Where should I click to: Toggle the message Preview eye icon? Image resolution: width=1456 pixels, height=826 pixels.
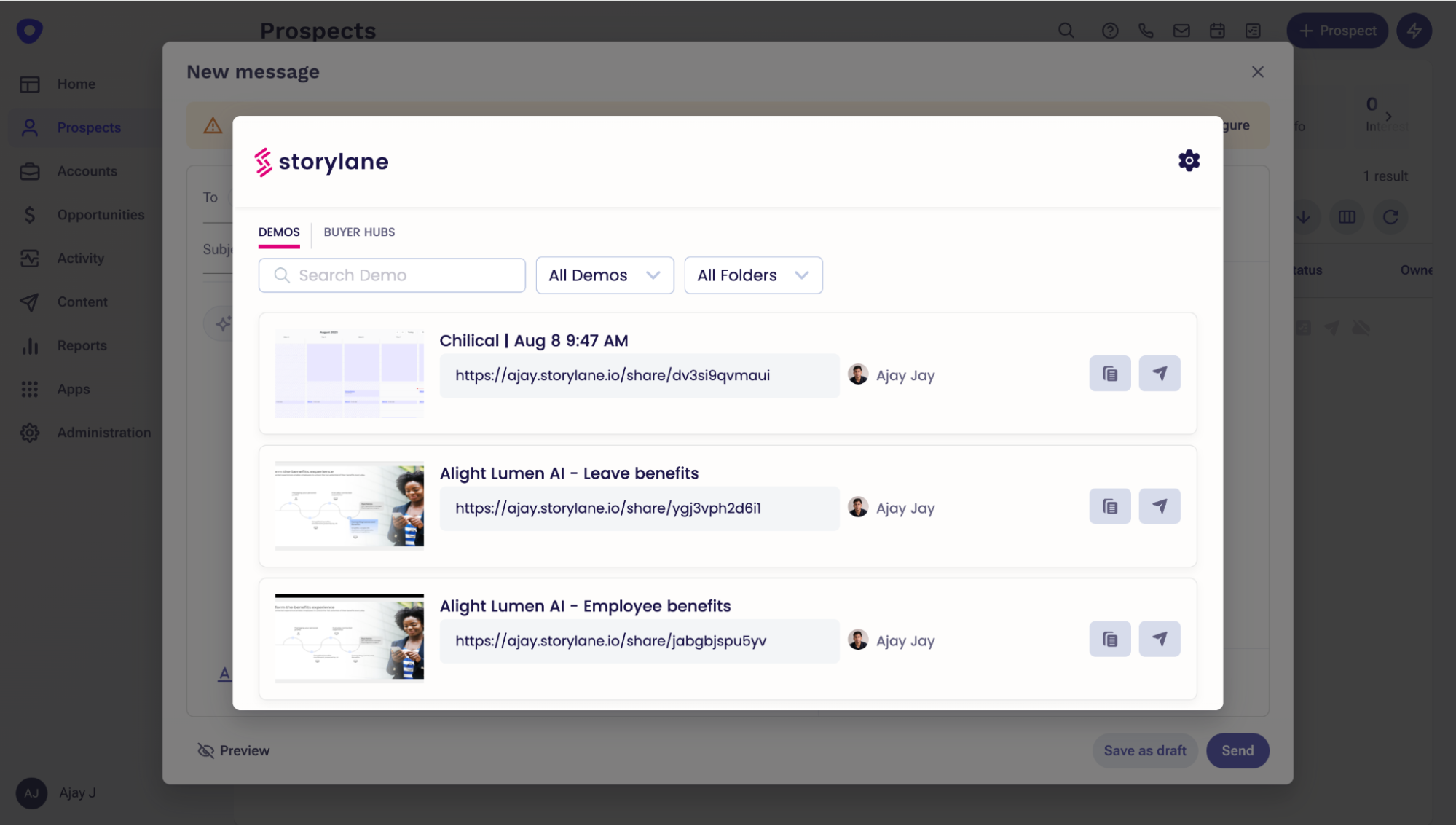click(206, 750)
